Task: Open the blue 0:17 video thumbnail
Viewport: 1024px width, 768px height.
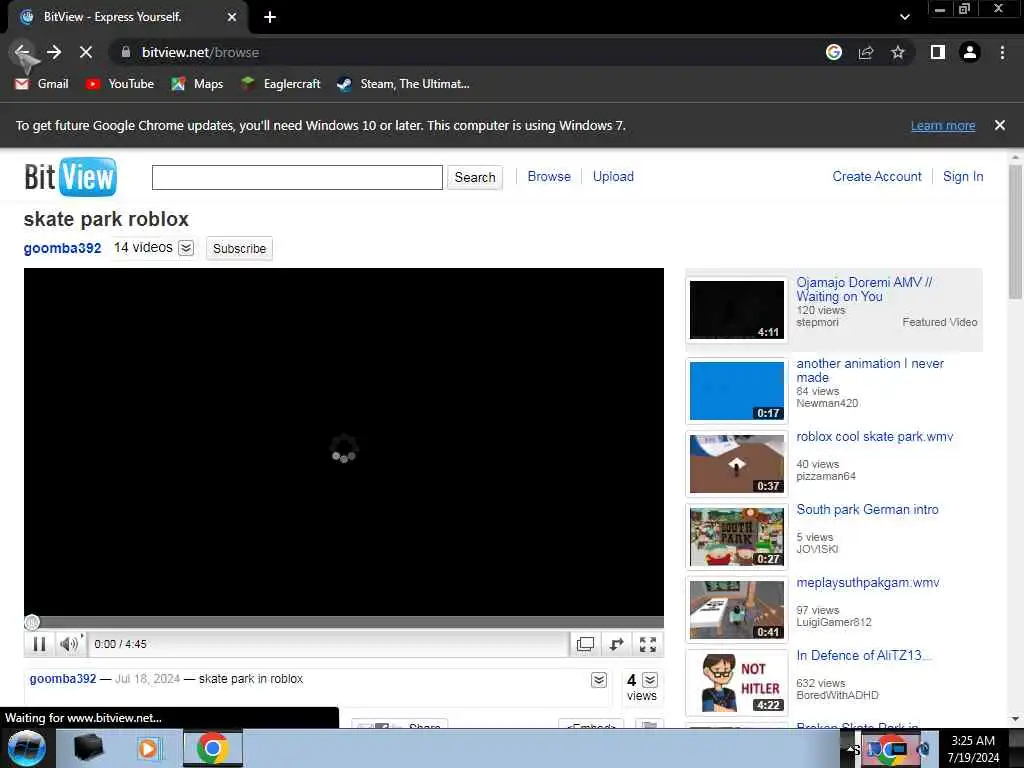Action: pos(737,391)
